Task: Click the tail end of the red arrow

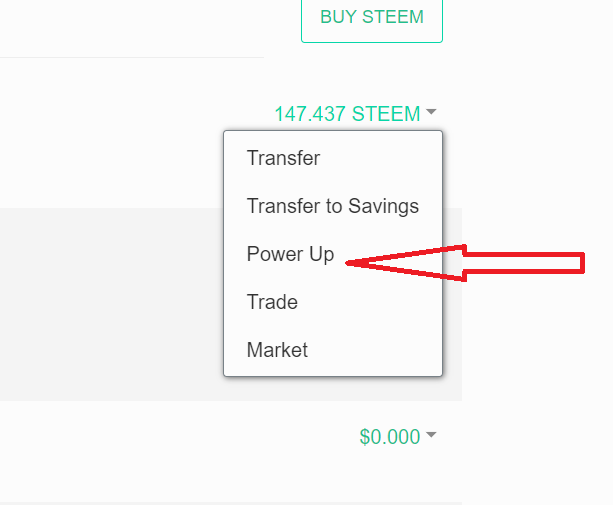Action: (x=578, y=262)
